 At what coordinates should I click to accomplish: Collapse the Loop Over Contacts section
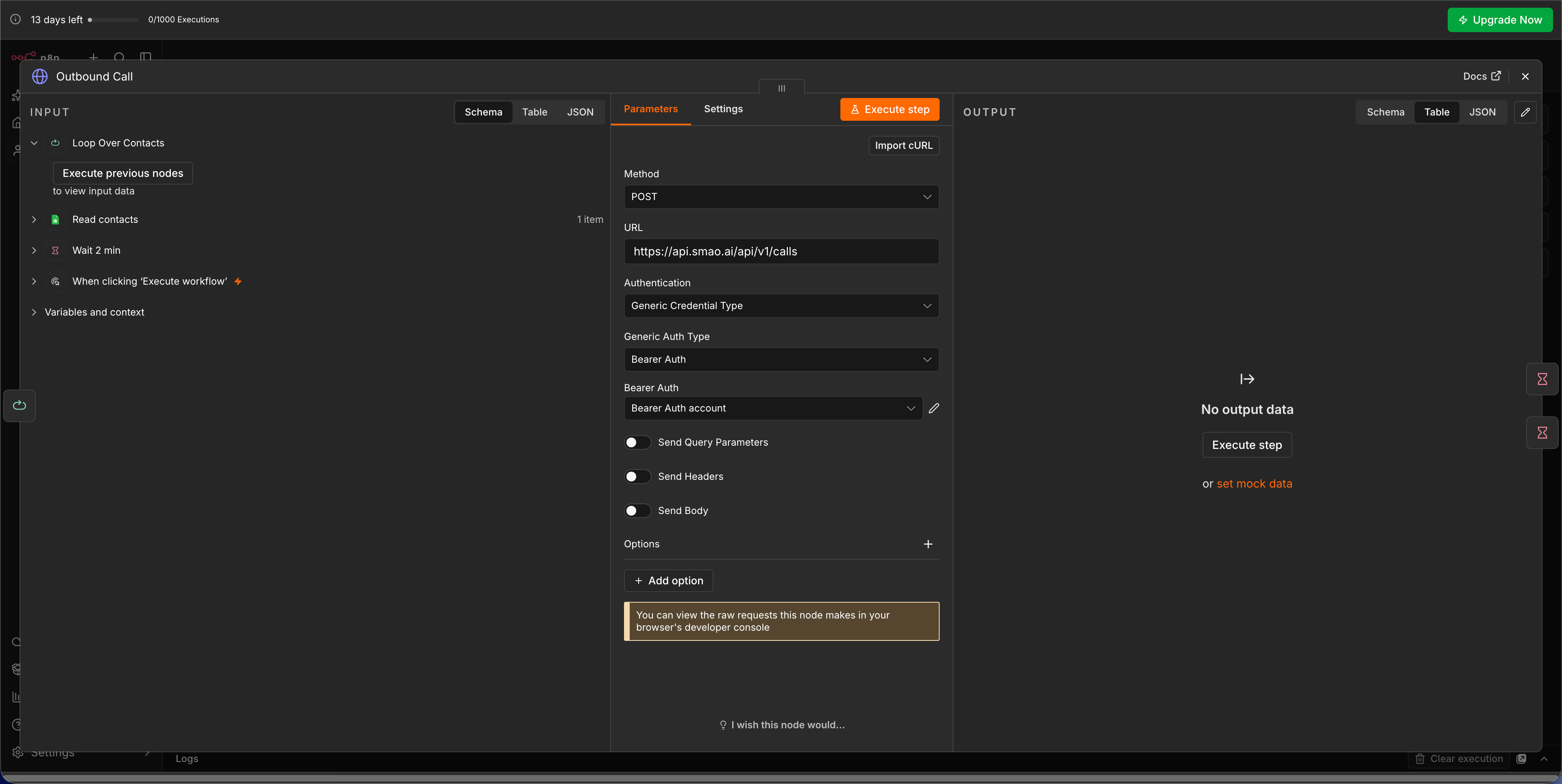tap(34, 143)
